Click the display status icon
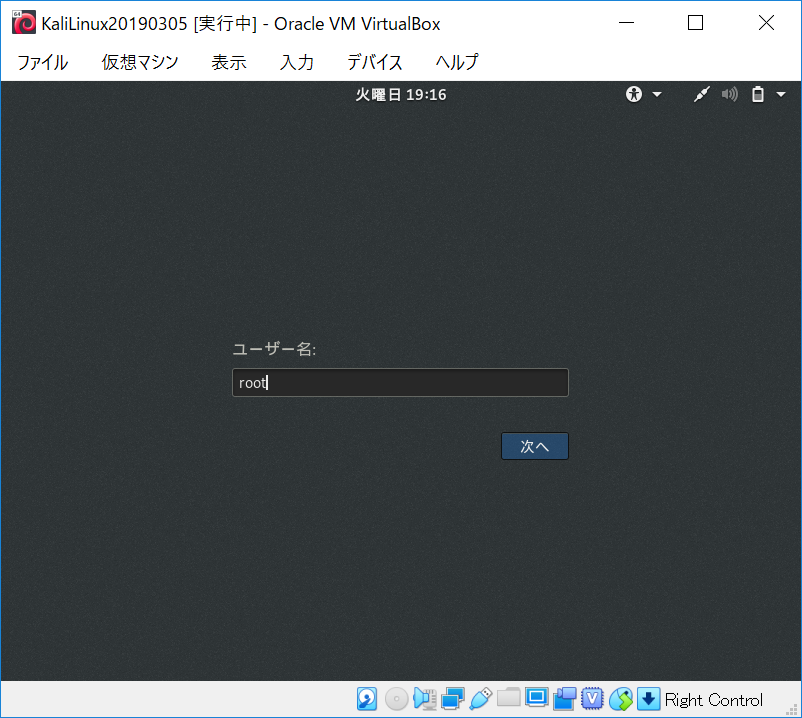The width and height of the screenshot is (802, 718). (x=537, y=698)
